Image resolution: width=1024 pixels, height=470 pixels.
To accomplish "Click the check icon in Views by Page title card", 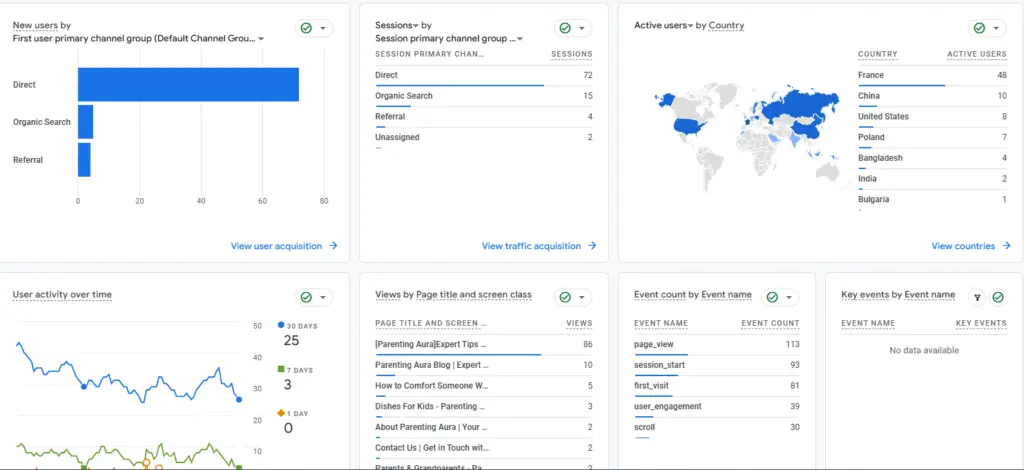I will pyautogui.click(x=565, y=297).
